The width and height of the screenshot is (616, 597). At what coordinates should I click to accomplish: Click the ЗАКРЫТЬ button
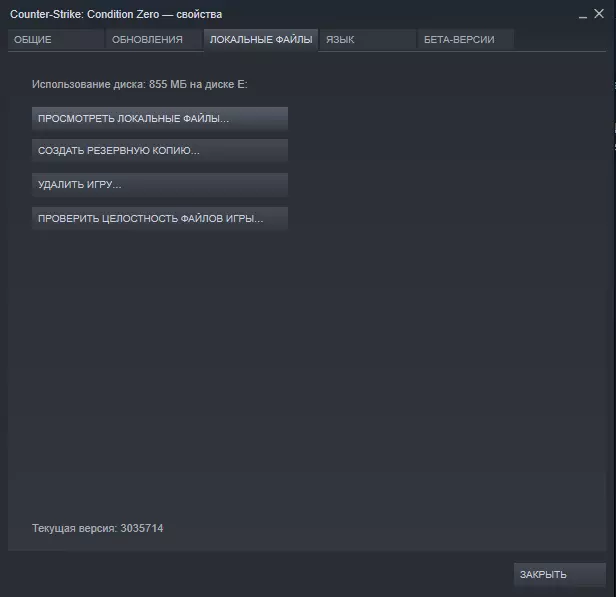pyautogui.click(x=560, y=575)
